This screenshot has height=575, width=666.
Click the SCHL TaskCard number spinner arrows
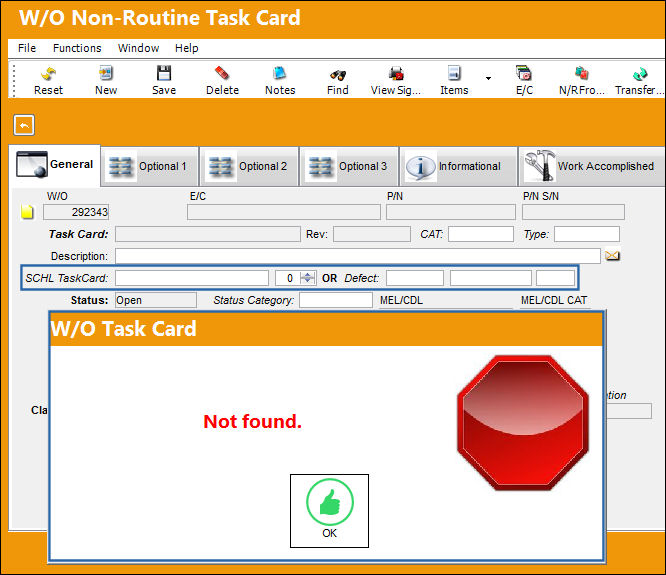pos(308,278)
